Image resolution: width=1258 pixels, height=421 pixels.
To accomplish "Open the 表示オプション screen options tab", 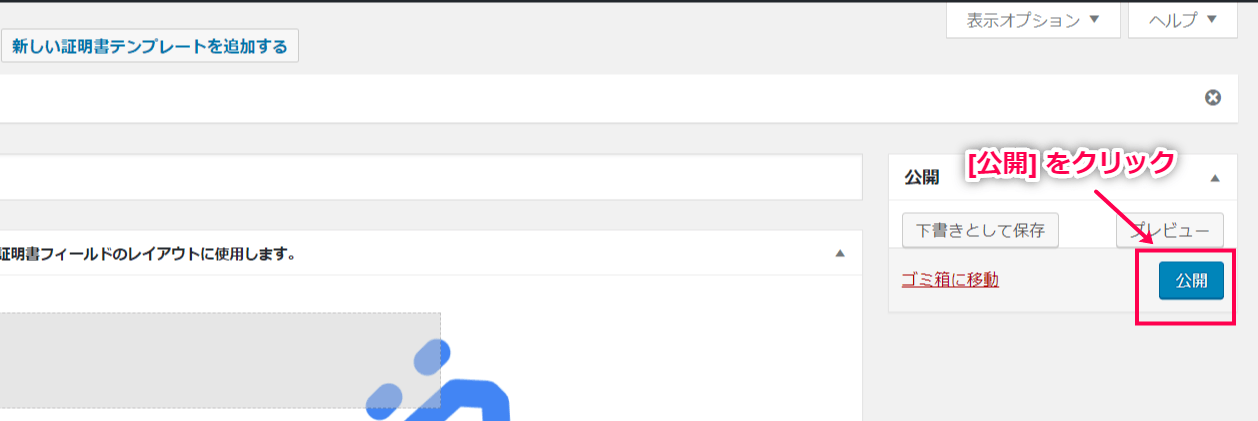I will coord(1033,20).
